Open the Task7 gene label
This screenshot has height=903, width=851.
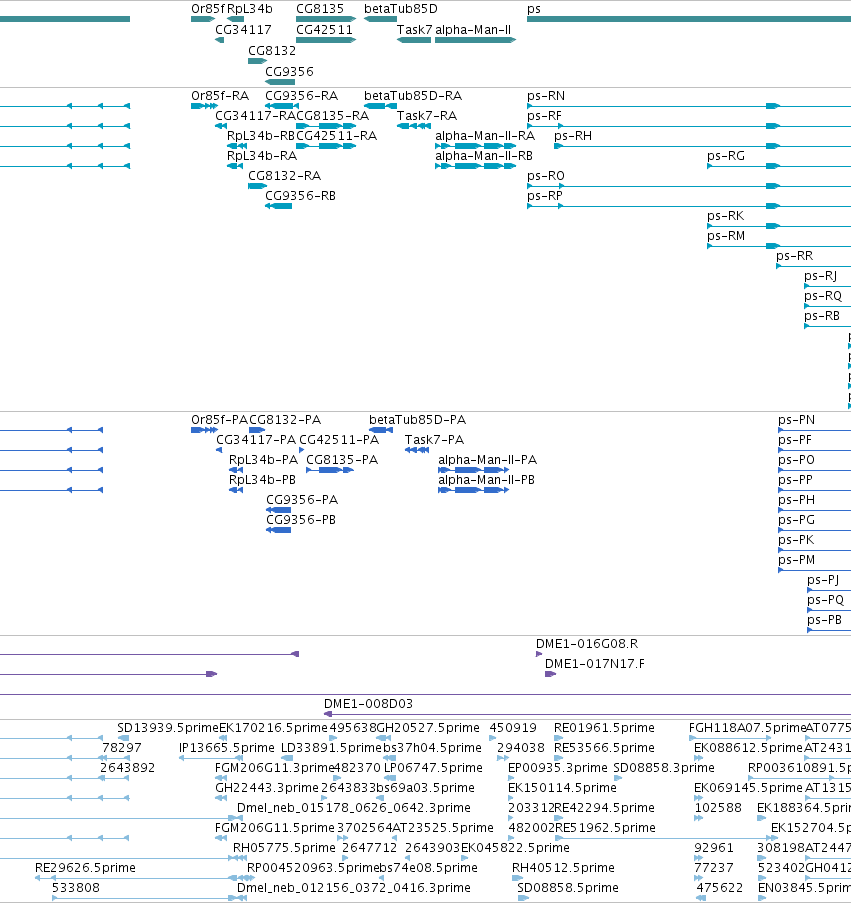pos(414,29)
